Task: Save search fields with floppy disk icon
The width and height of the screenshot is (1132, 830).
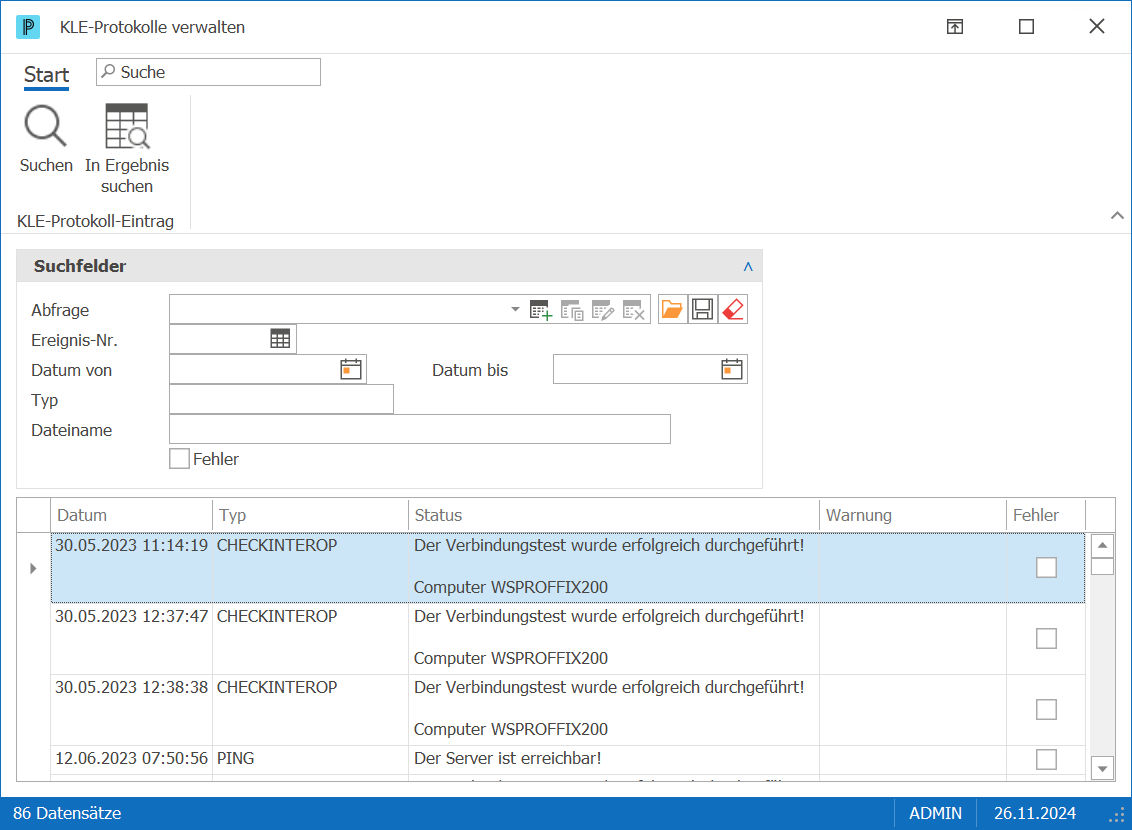Action: tap(702, 310)
